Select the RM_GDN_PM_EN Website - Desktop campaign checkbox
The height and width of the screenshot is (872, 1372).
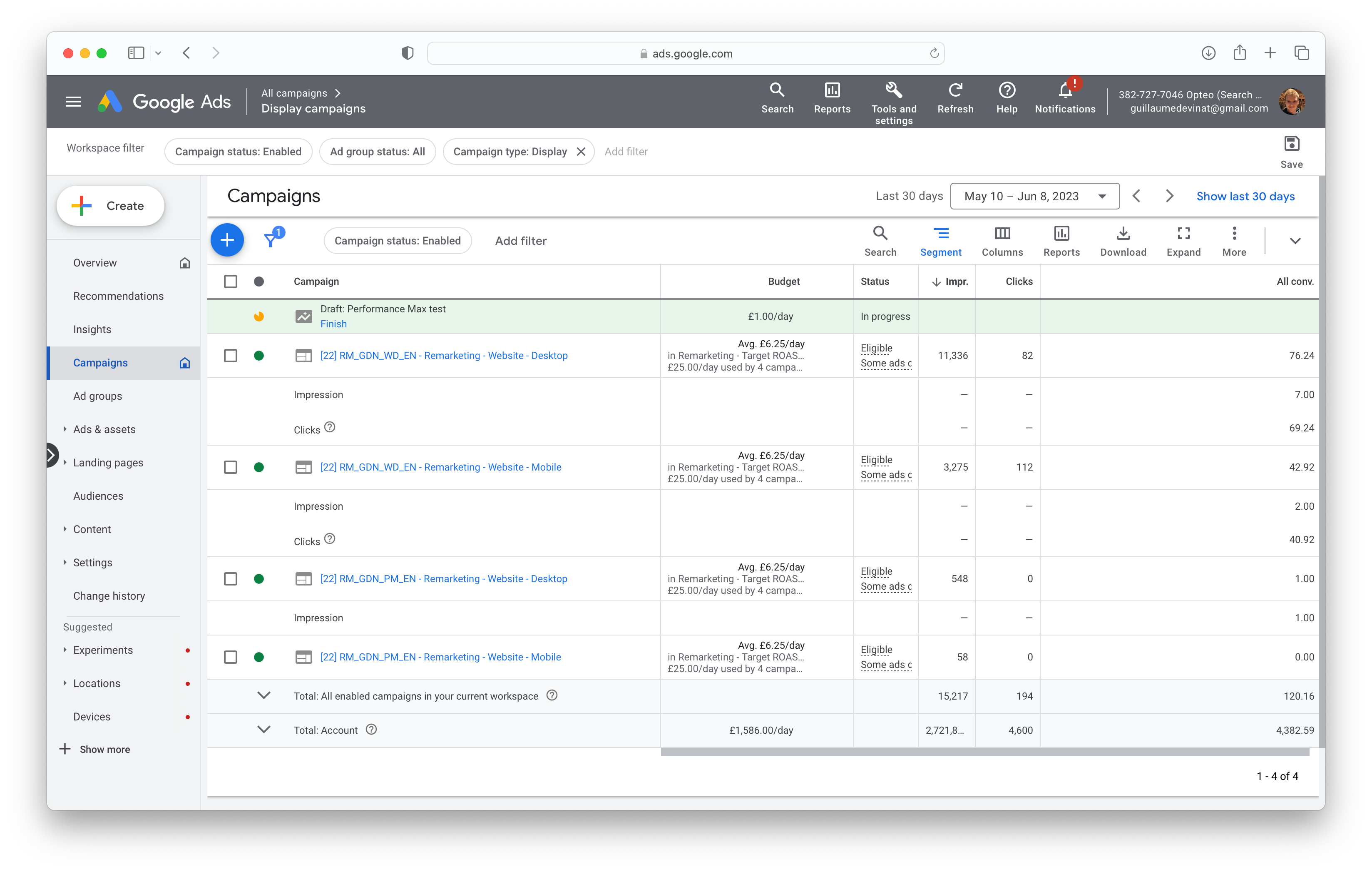[x=230, y=579]
